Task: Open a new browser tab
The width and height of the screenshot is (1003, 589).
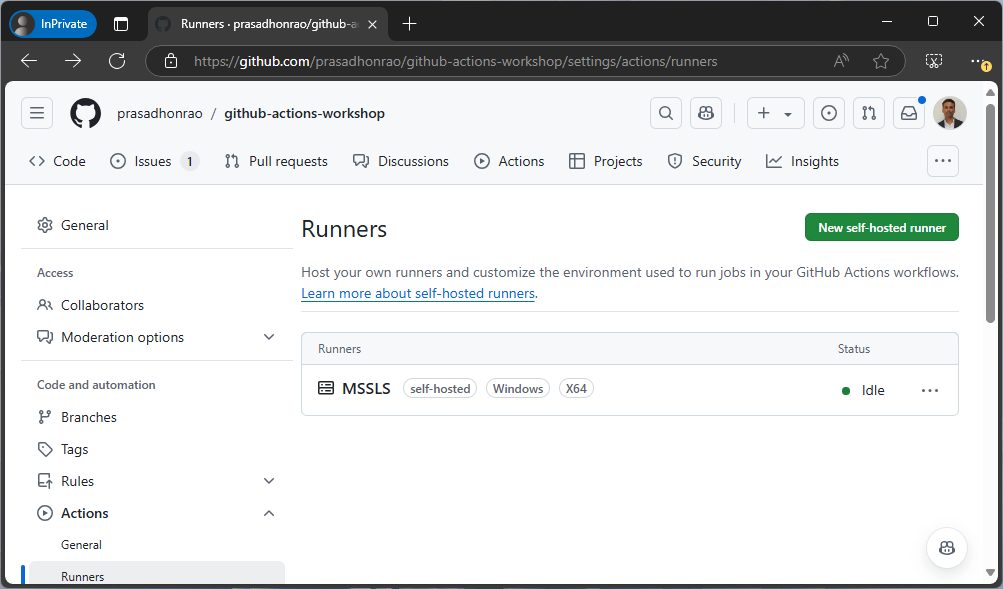Action: pos(409,24)
